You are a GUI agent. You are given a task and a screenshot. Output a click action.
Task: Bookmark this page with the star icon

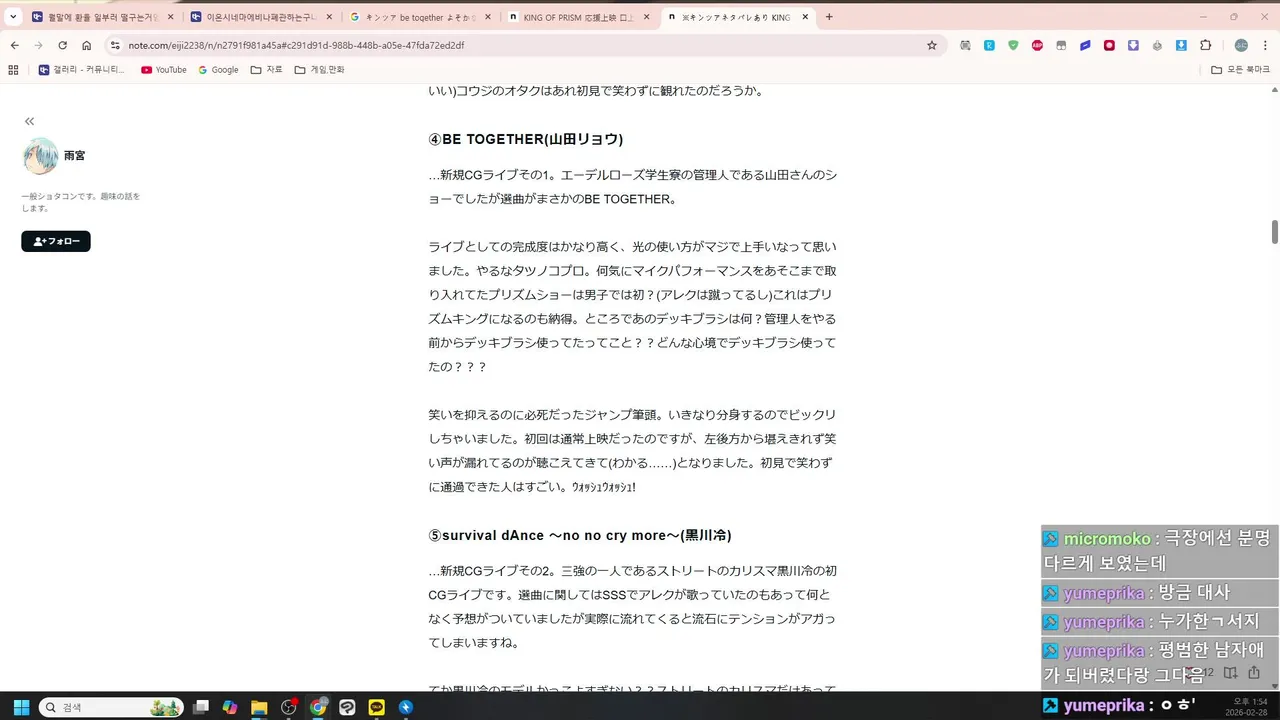pos(932,45)
